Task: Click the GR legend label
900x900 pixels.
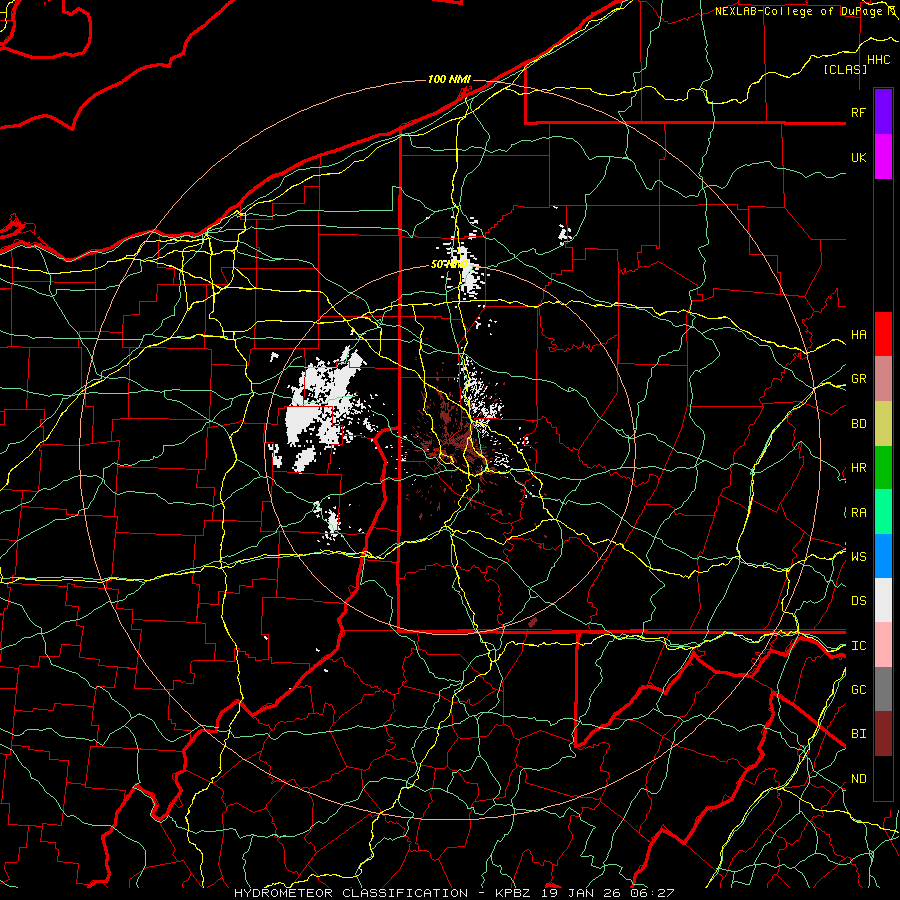Action: [x=858, y=379]
